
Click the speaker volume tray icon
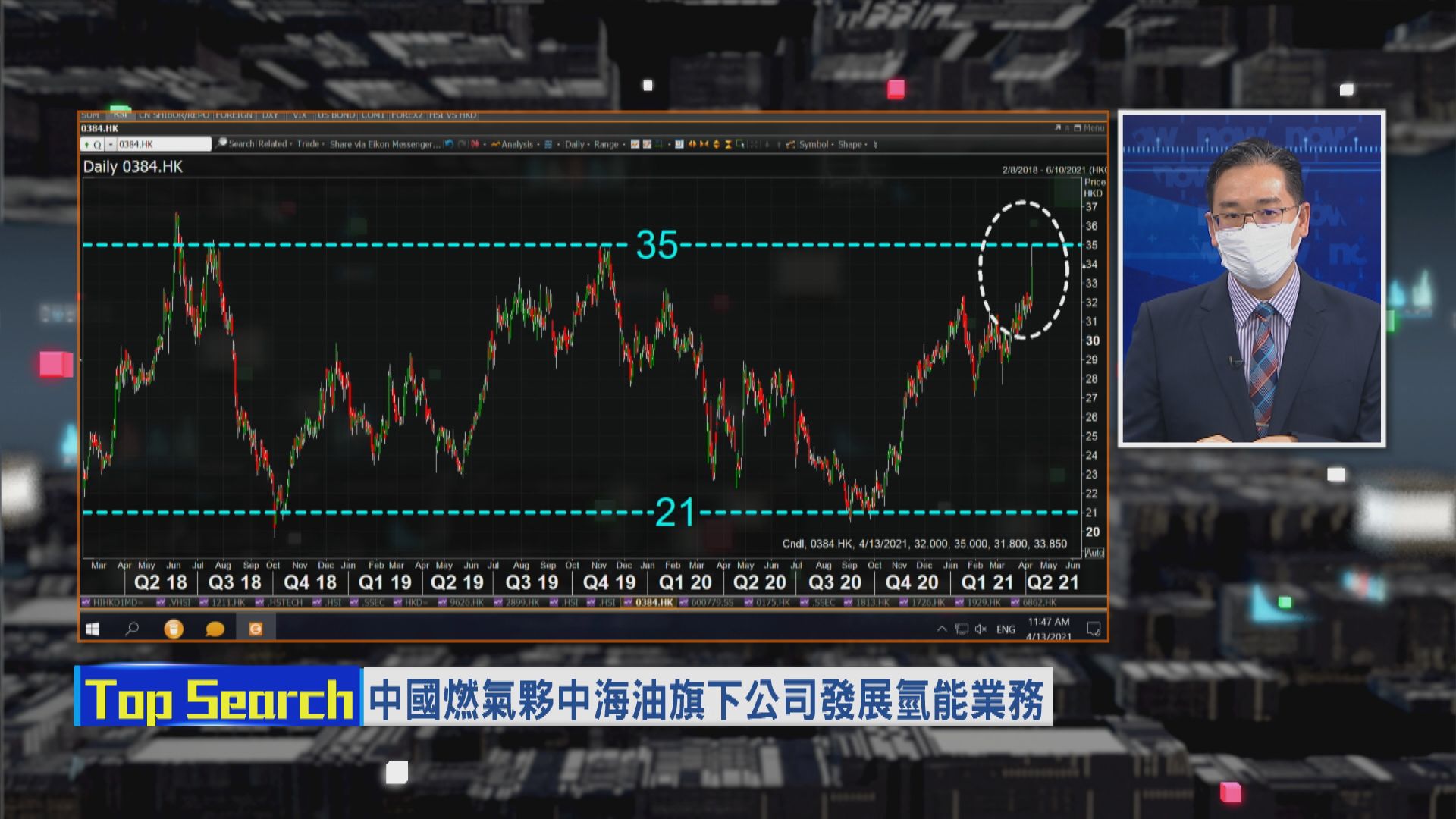click(x=981, y=629)
